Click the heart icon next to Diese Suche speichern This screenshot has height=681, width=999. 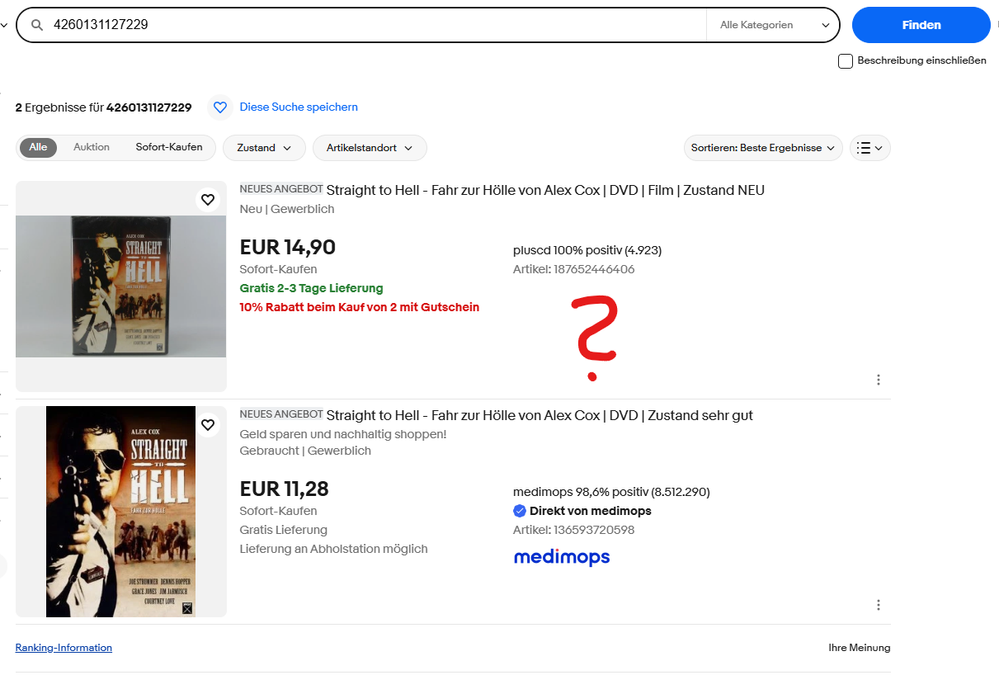tap(219, 107)
